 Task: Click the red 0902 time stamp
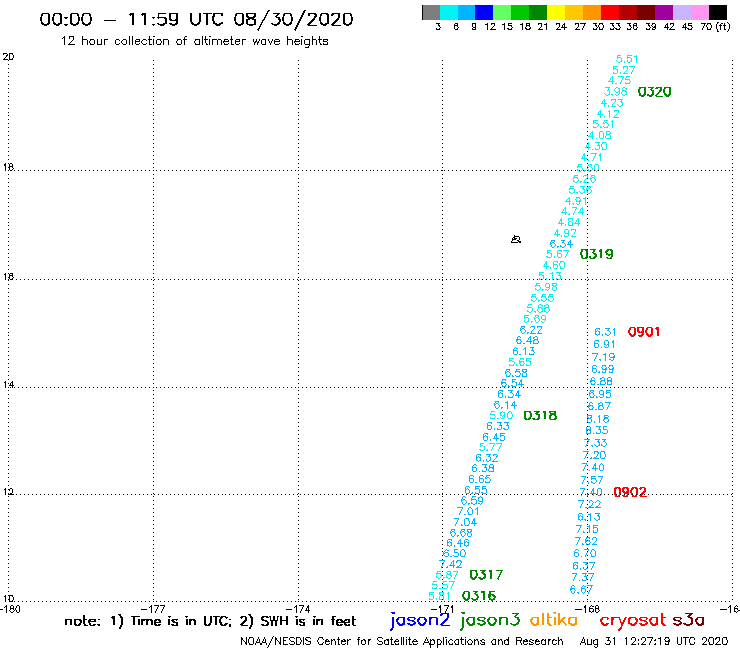click(x=630, y=492)
